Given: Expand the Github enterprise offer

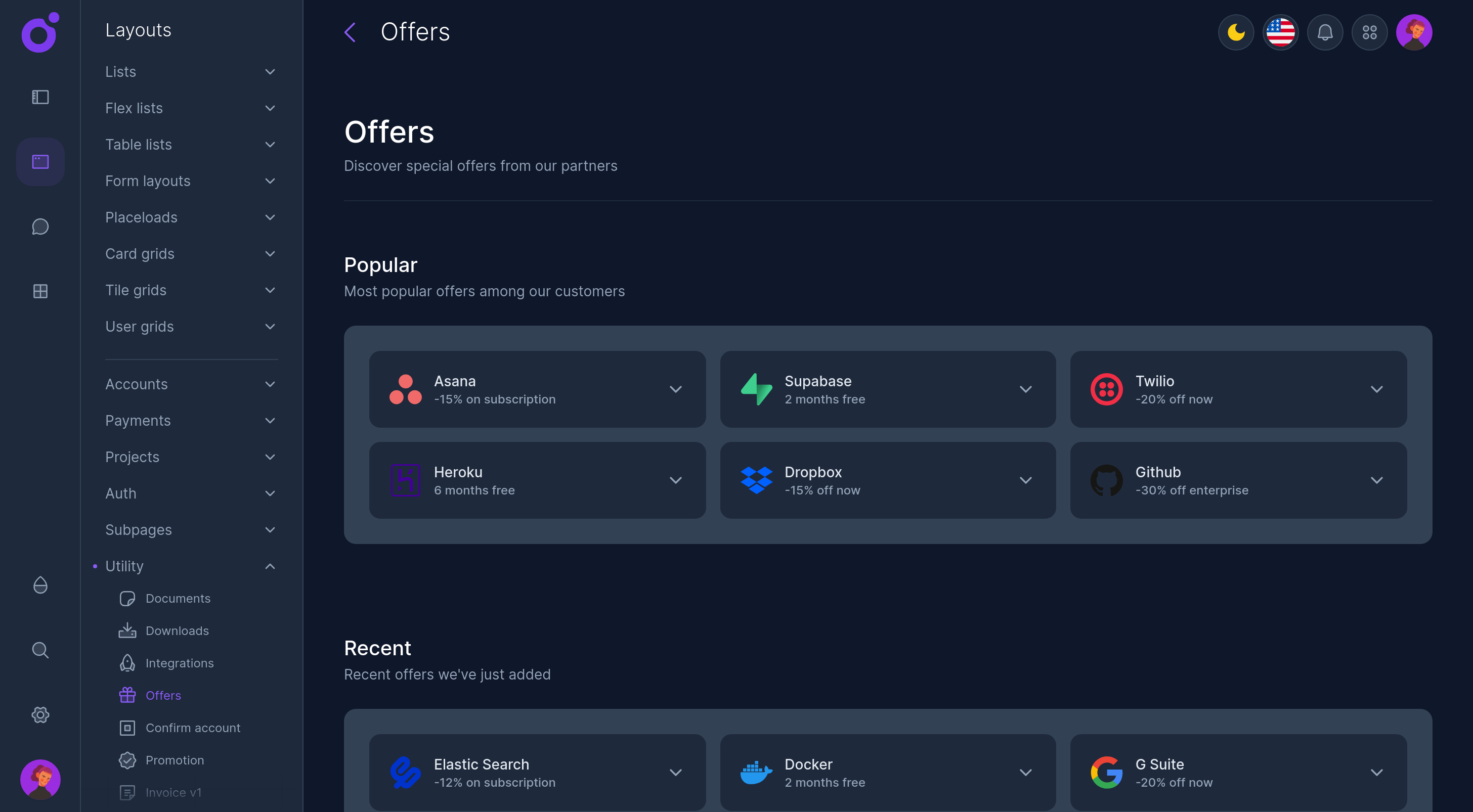Looking at the screenshot, I should click(1376, 480).
